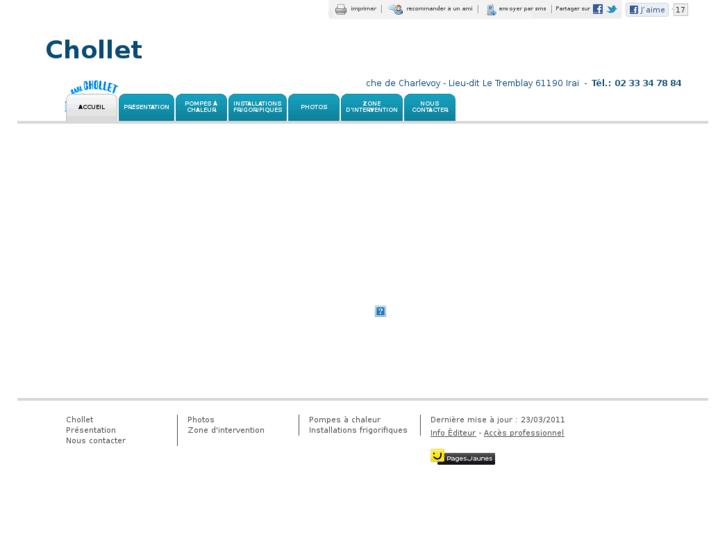Screen dimensions: 727x545
Task: Click the imprimer text link
Action: click(364, 9)
